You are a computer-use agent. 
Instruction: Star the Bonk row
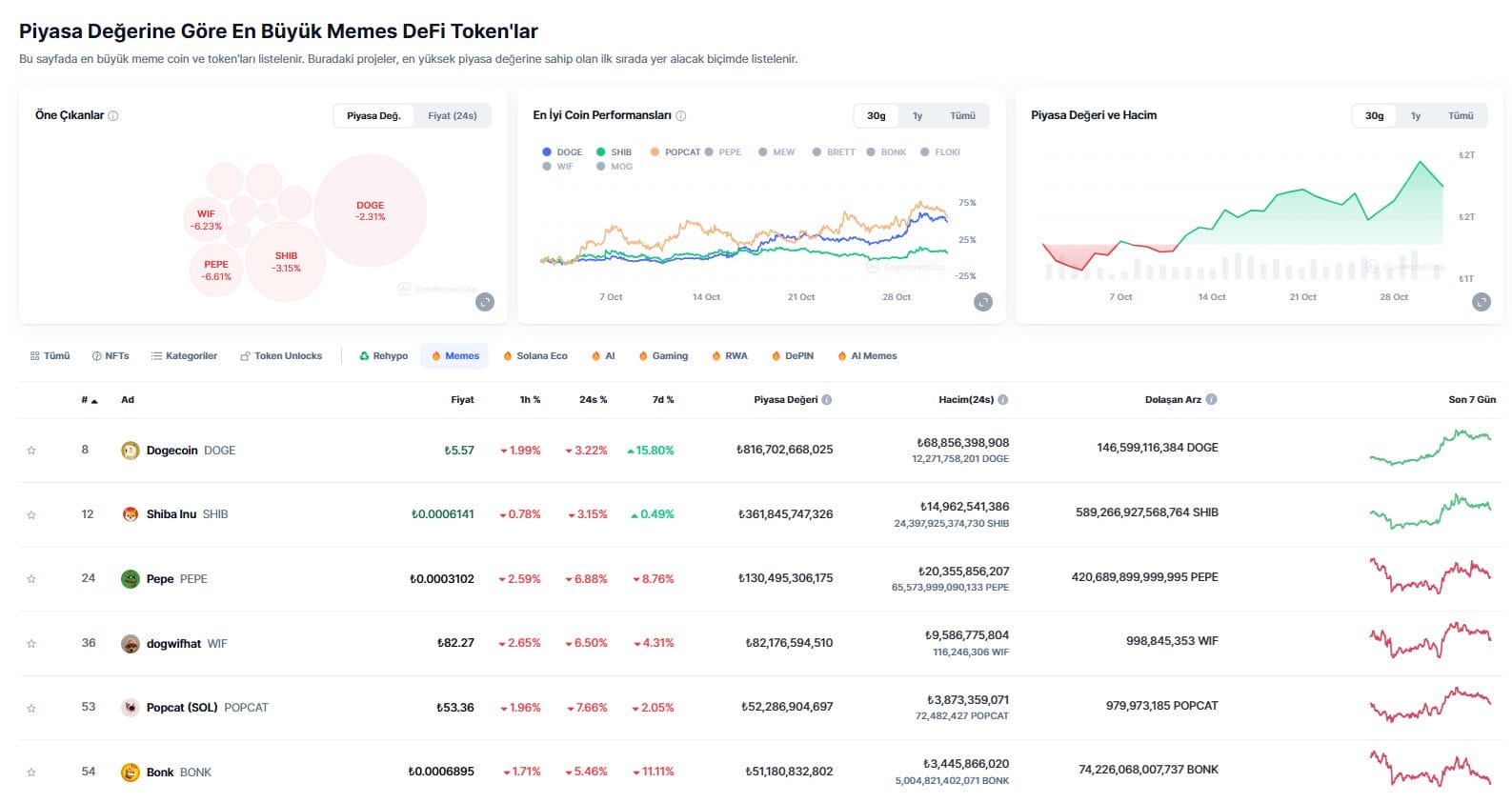click(x=31, y=773)
